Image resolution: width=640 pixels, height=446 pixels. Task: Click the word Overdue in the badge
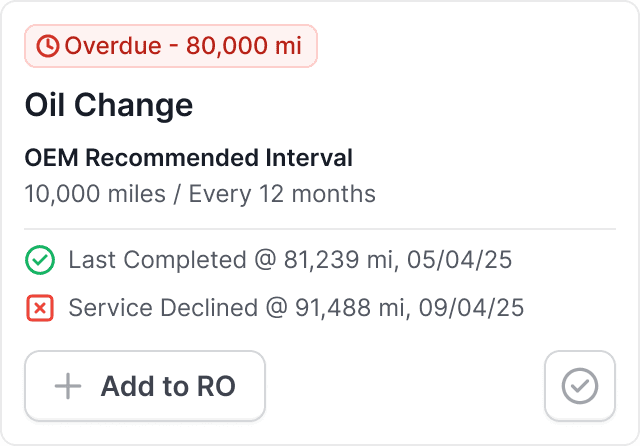point(109,46)
